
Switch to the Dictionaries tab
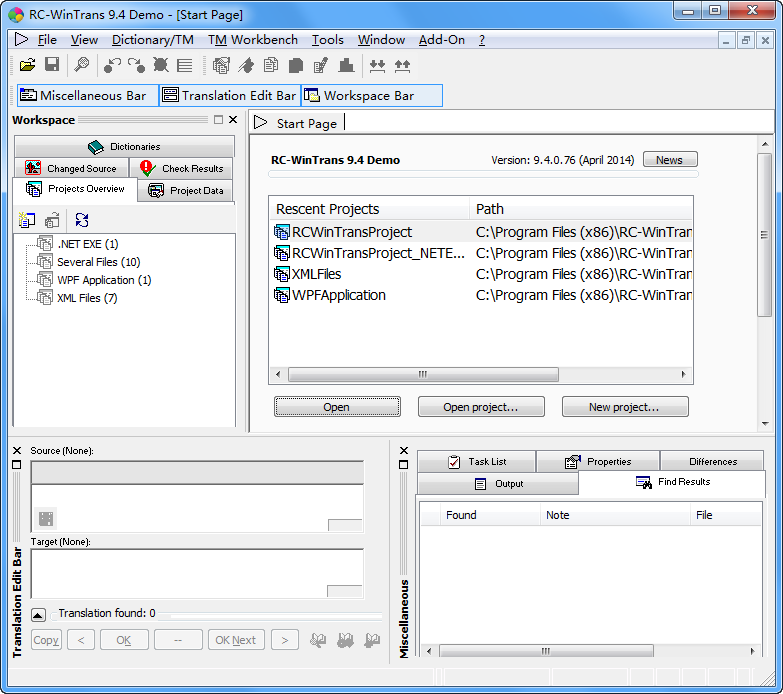pos(124,146)
